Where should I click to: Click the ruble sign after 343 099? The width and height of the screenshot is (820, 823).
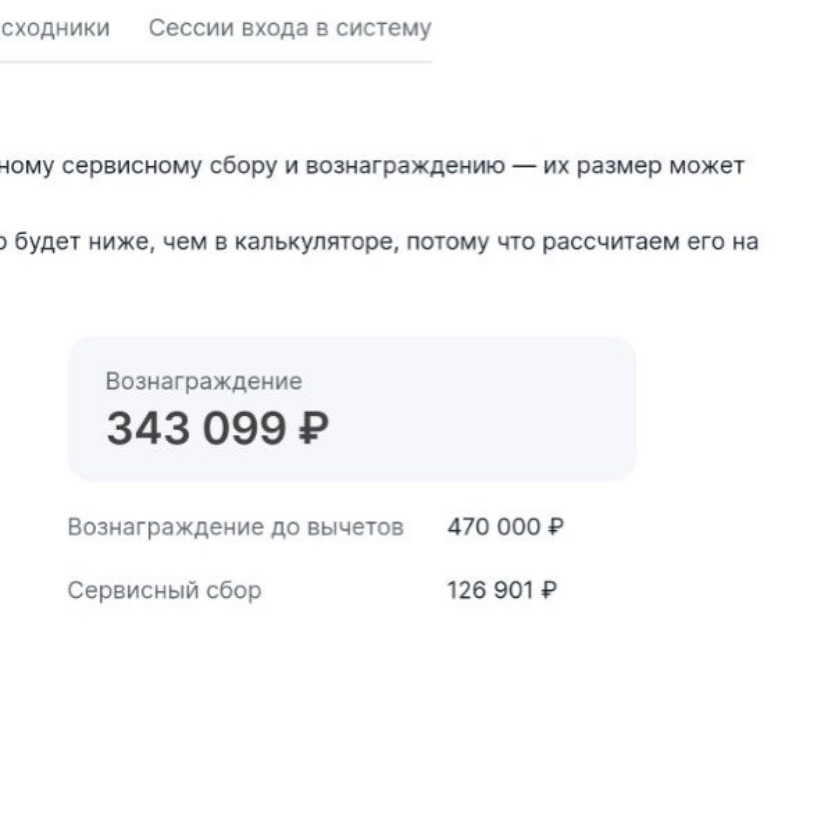coord(315,429)
